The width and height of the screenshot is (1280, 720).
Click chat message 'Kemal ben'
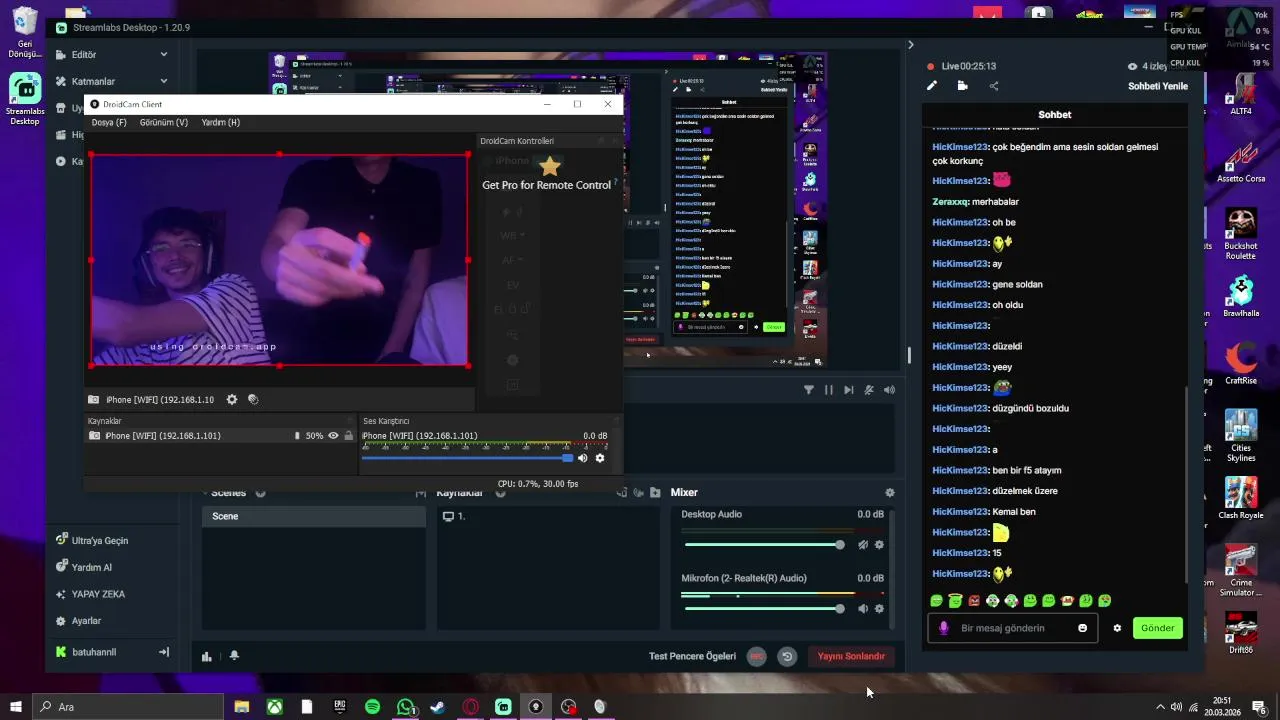[1014, 512]
